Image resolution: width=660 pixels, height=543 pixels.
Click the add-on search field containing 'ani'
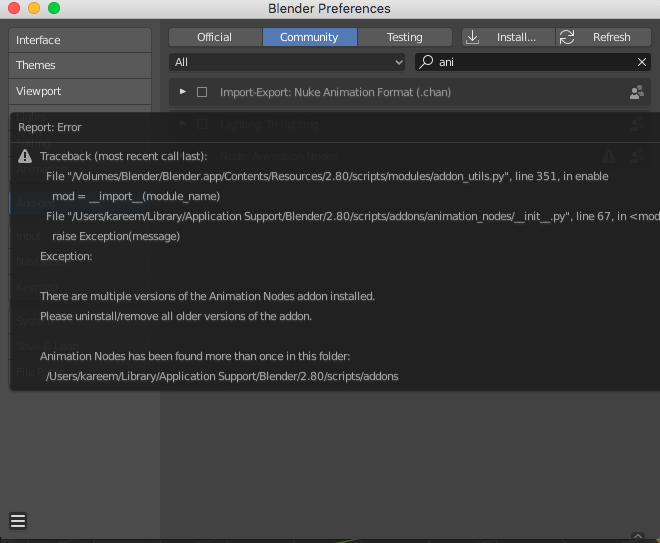533,62
